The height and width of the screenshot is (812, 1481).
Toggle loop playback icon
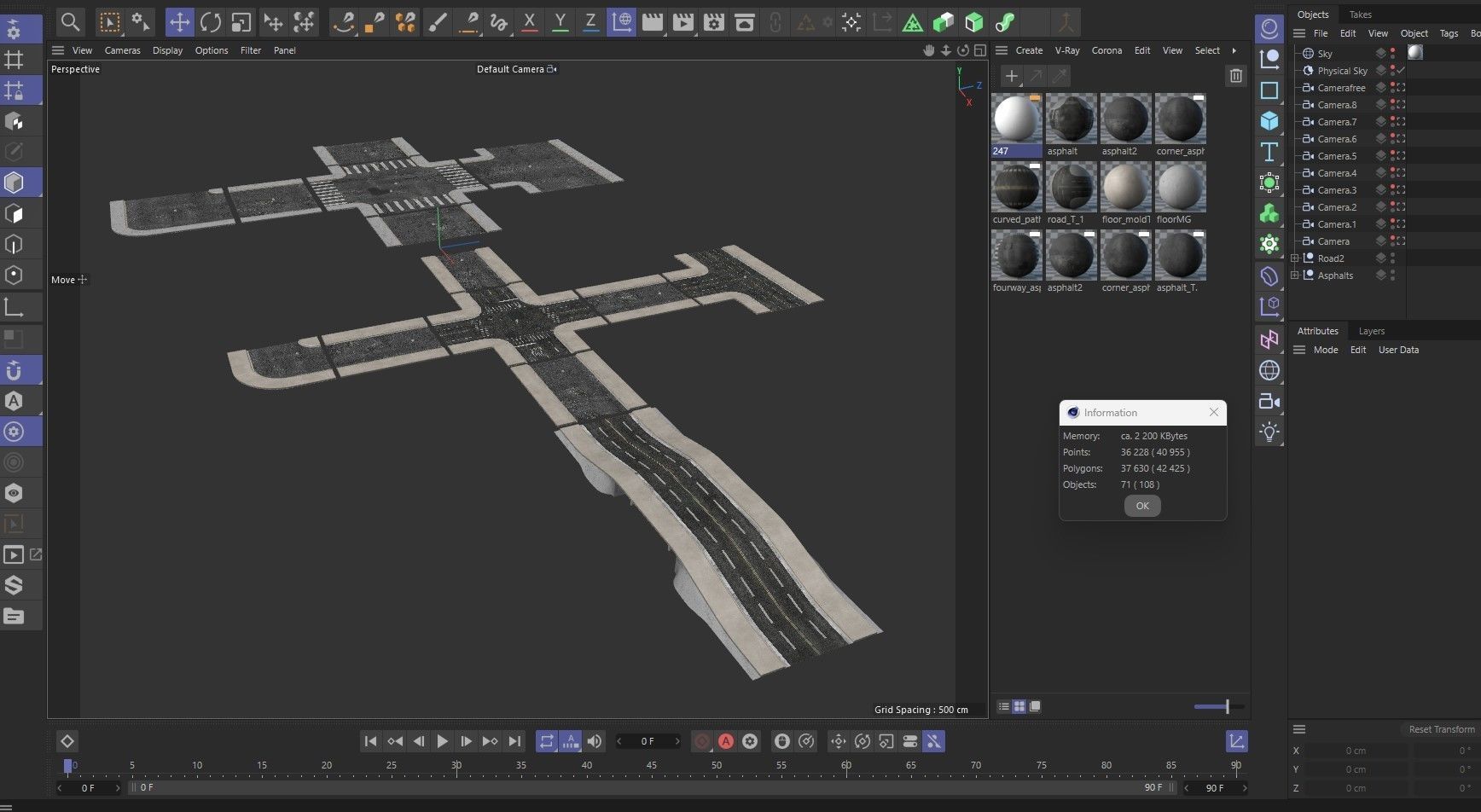(x=547, y=741)
